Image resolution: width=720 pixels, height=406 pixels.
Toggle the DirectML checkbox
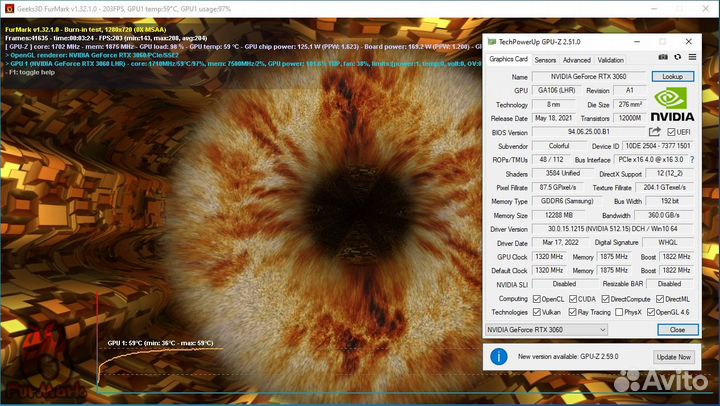660,299
